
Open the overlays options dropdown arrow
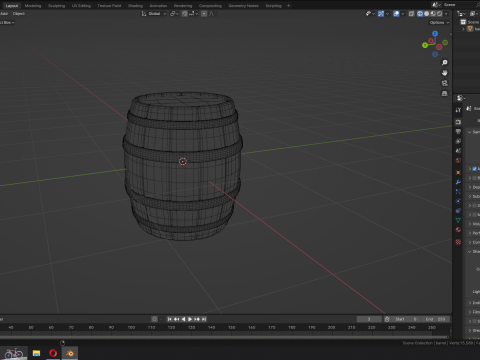pyautogui.click(x=403, y=14)
